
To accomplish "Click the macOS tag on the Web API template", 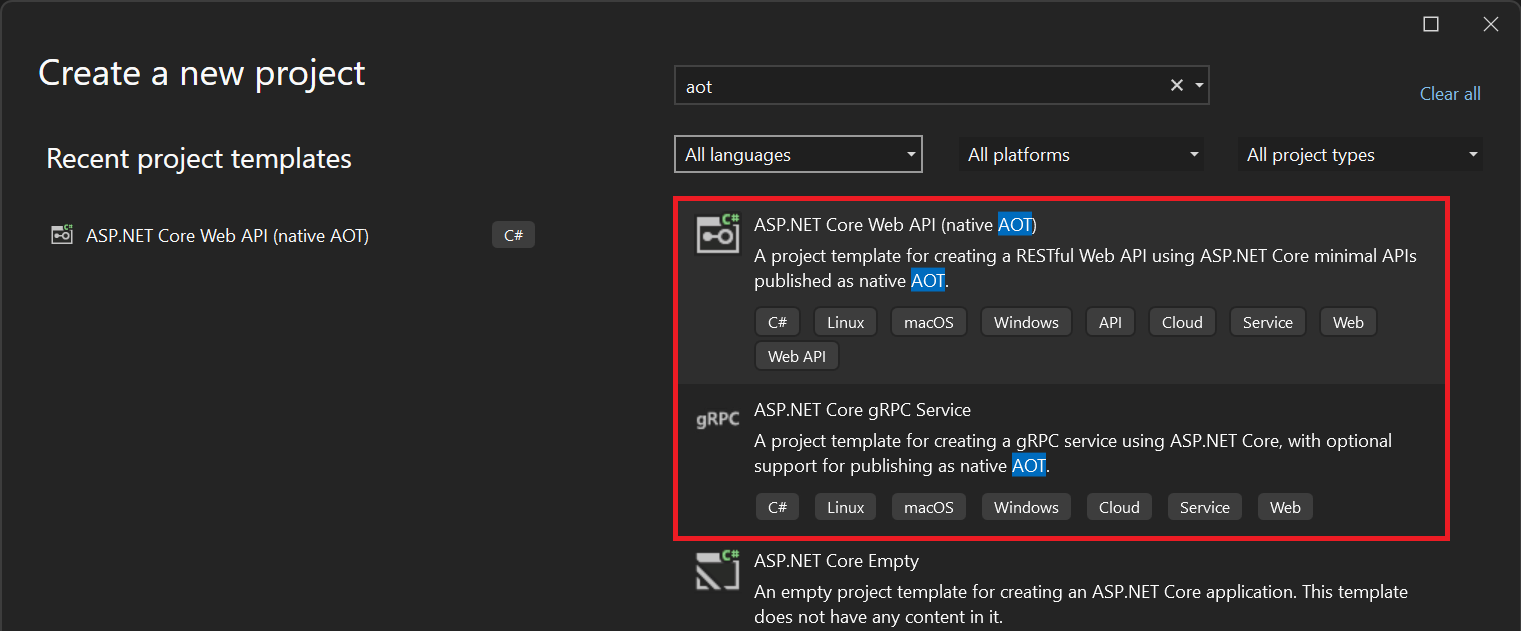I will tap(928, 321).
